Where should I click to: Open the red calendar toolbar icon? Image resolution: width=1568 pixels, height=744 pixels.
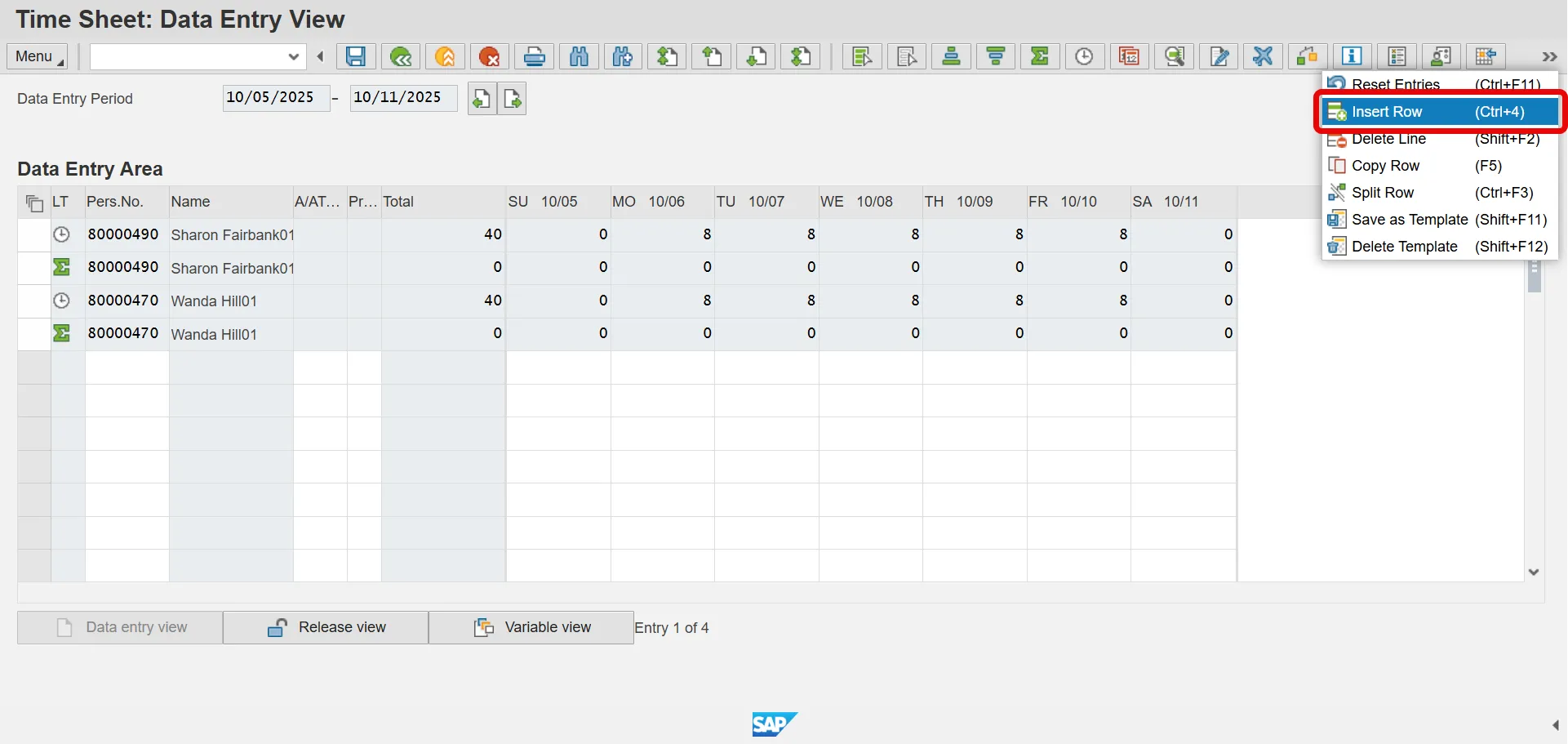tap(1130, 56)
